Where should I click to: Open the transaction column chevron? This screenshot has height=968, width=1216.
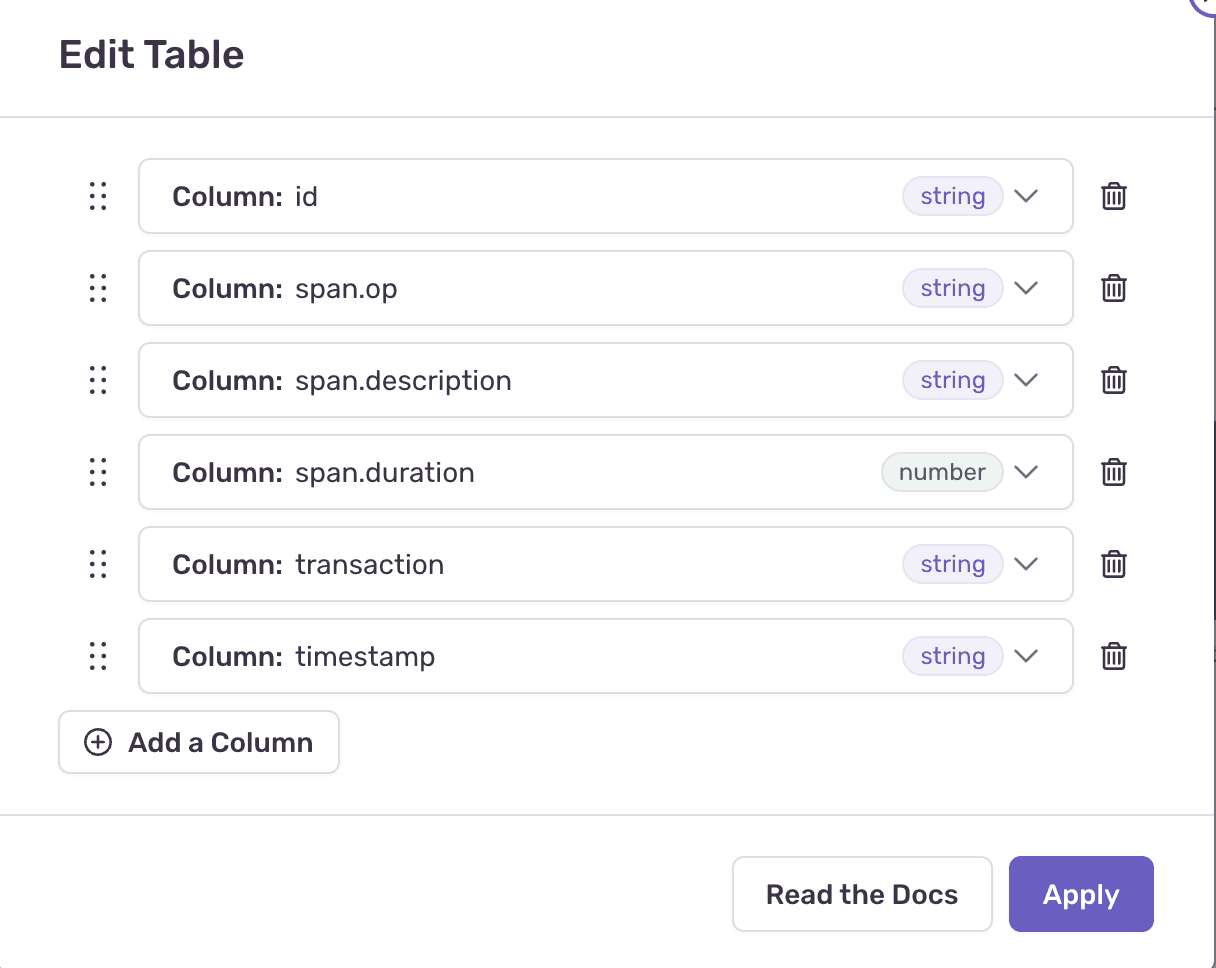point(1026,564)
